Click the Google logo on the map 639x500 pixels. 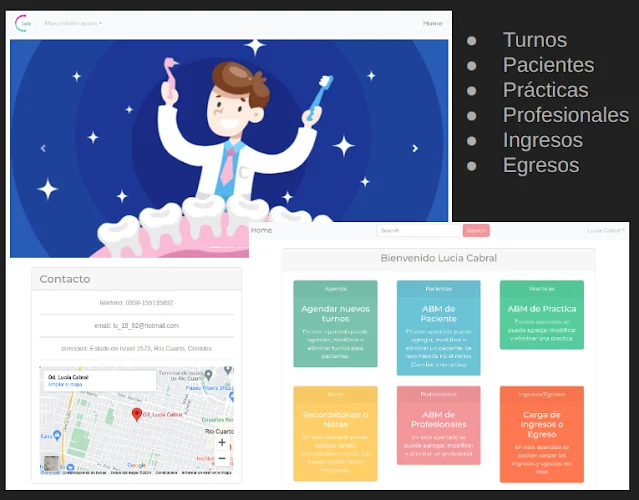[137, 465]
